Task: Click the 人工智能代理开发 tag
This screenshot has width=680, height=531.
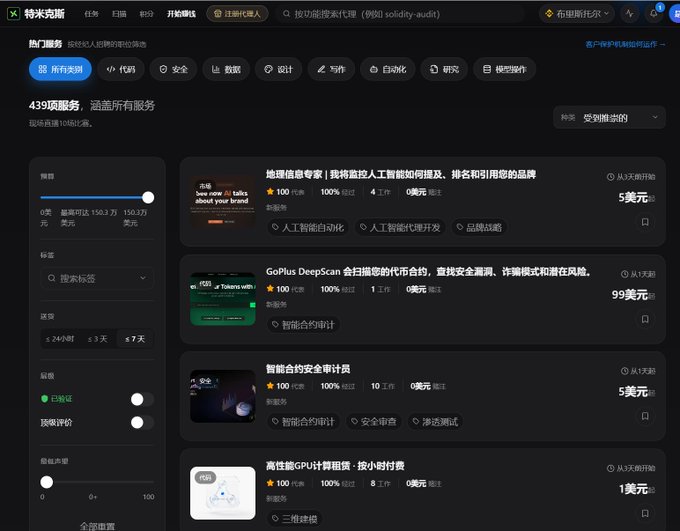Action: pos(400,227)
